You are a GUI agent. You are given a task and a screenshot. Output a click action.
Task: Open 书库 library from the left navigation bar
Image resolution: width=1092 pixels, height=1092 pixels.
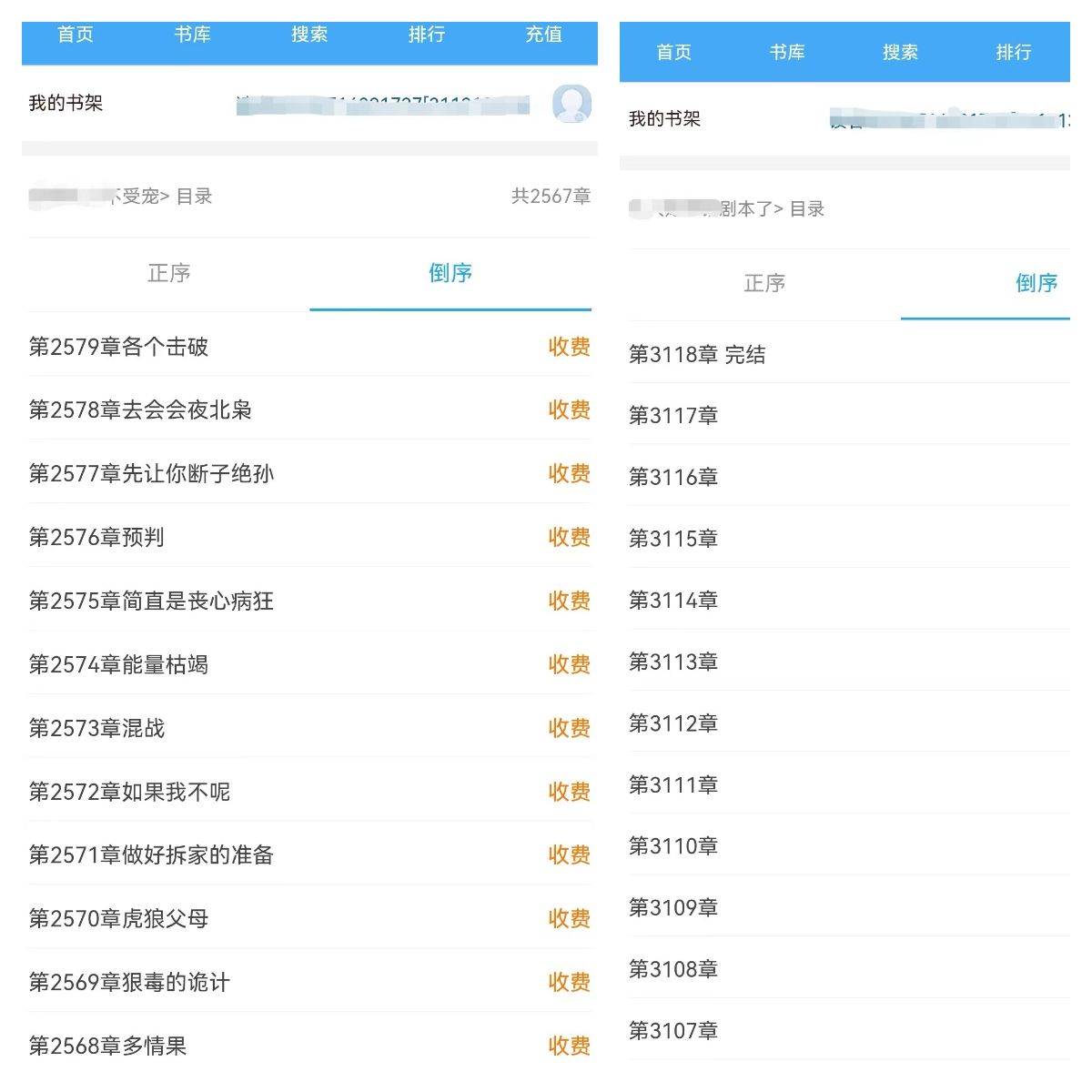[x=193, y=35]
